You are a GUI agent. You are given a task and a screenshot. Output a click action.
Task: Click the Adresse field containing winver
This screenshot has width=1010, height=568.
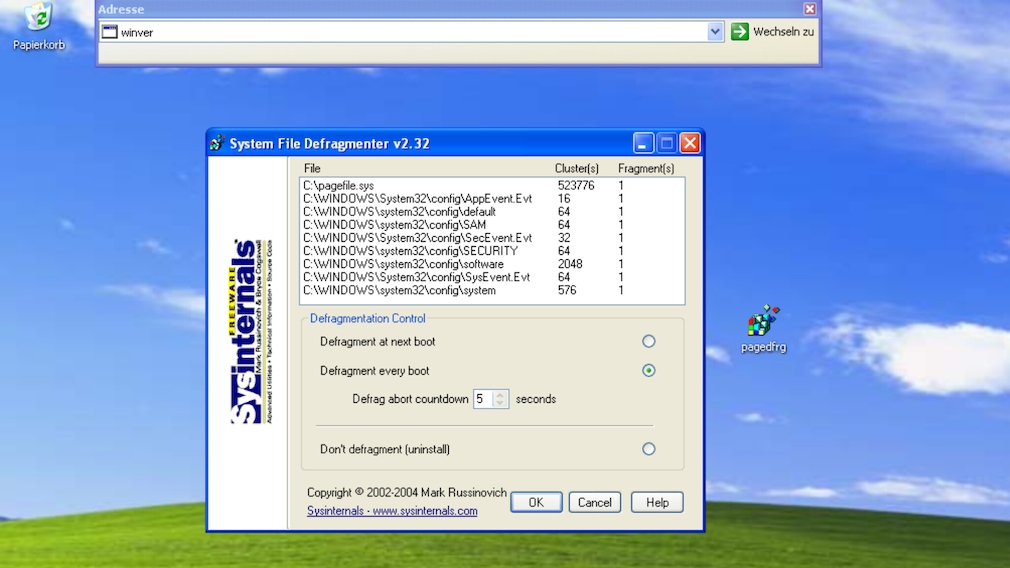[x=412, y=32]
